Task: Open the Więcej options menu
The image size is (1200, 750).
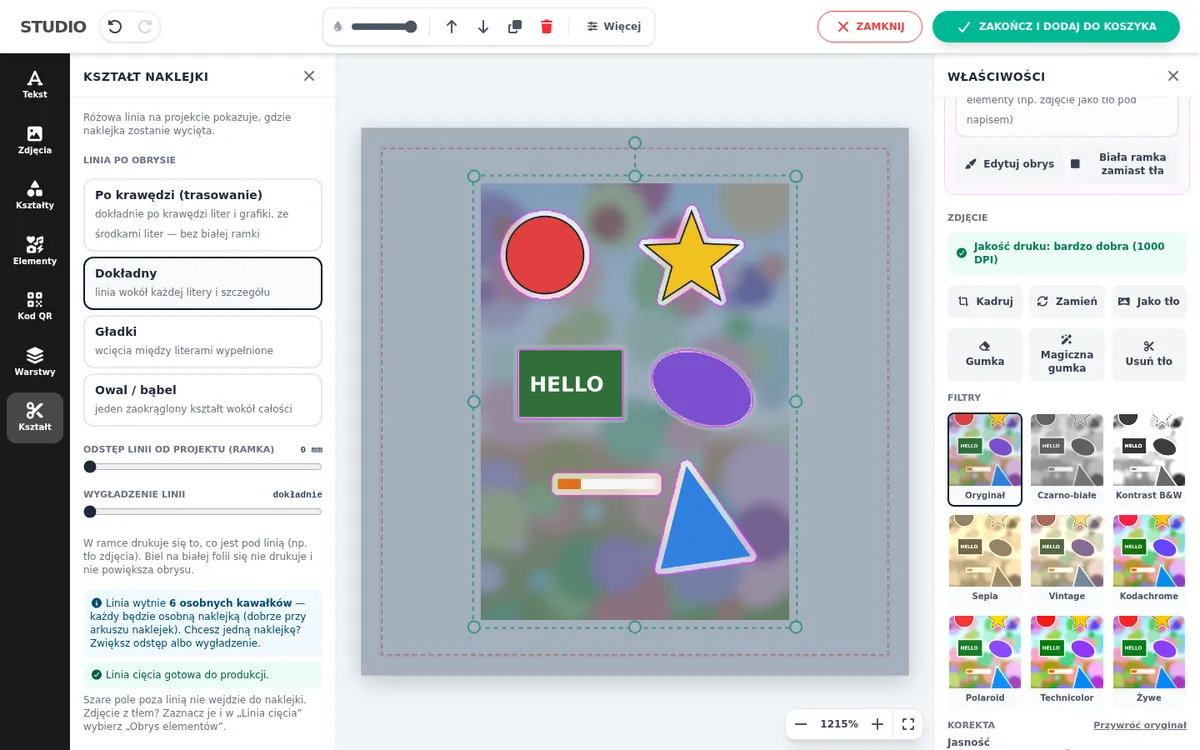Action: tap(614, 27)
